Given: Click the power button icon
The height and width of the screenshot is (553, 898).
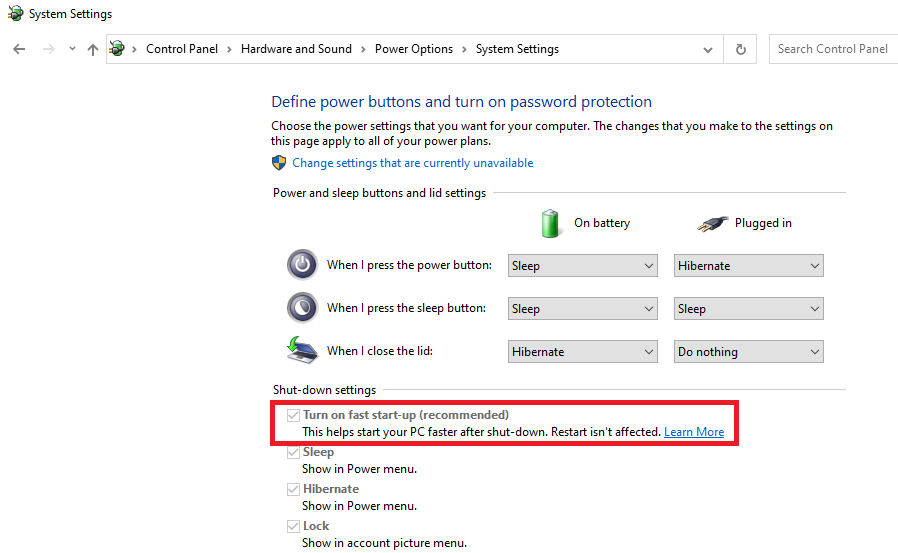Looking at the screenshot, I should [x=302, y=265].
